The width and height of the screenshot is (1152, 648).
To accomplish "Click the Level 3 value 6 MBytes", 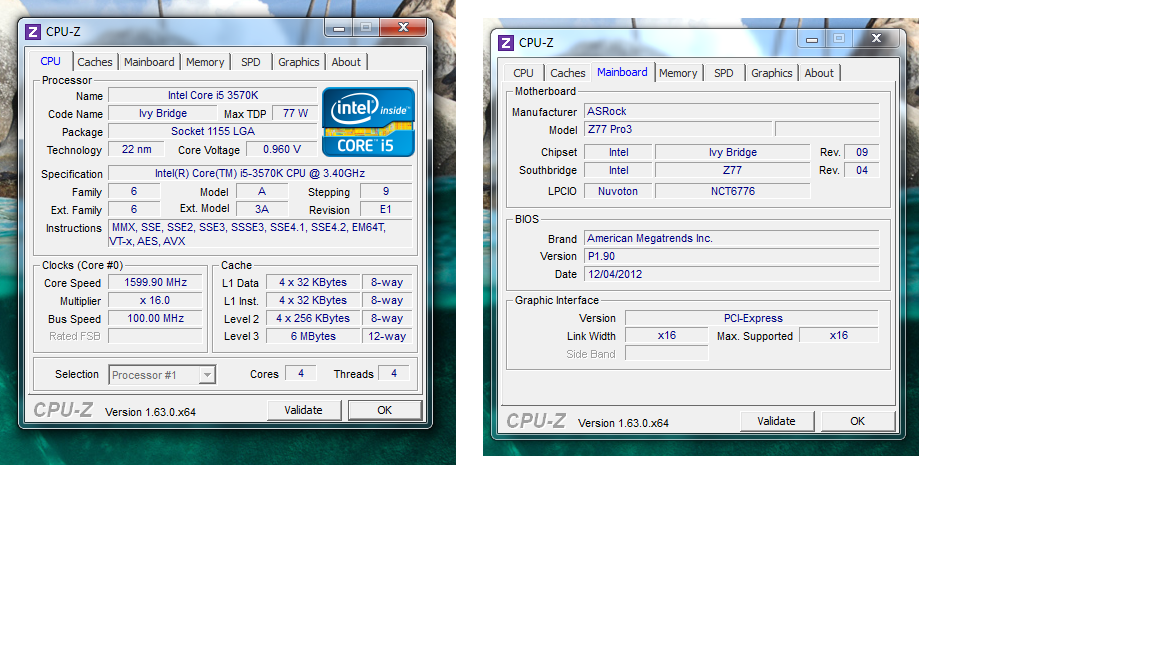I will (313, 336).
